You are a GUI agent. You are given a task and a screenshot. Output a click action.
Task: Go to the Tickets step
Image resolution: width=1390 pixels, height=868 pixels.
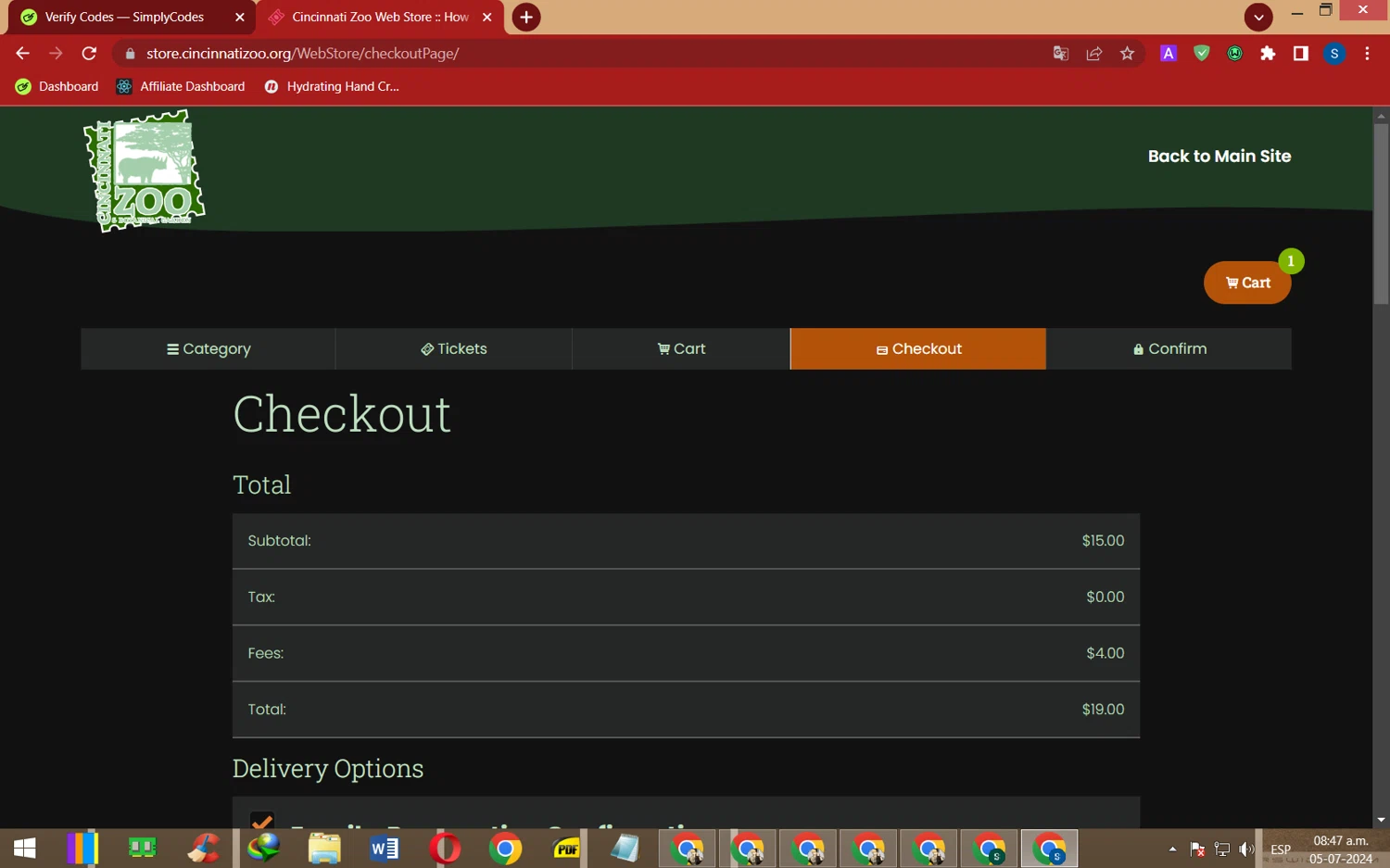pyautogui.click(x=454, y=349)
